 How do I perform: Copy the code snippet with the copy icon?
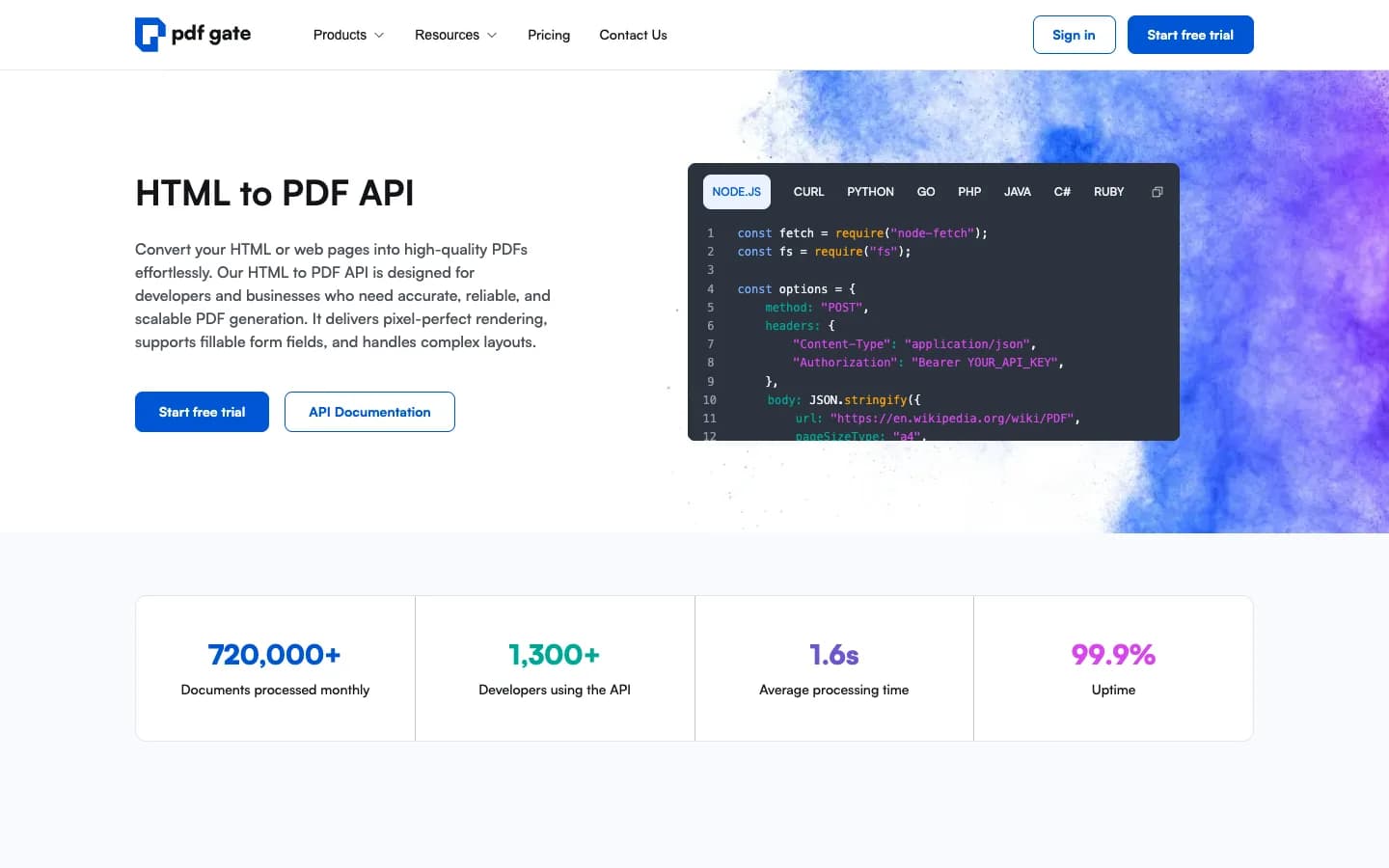click(1157, 192)
